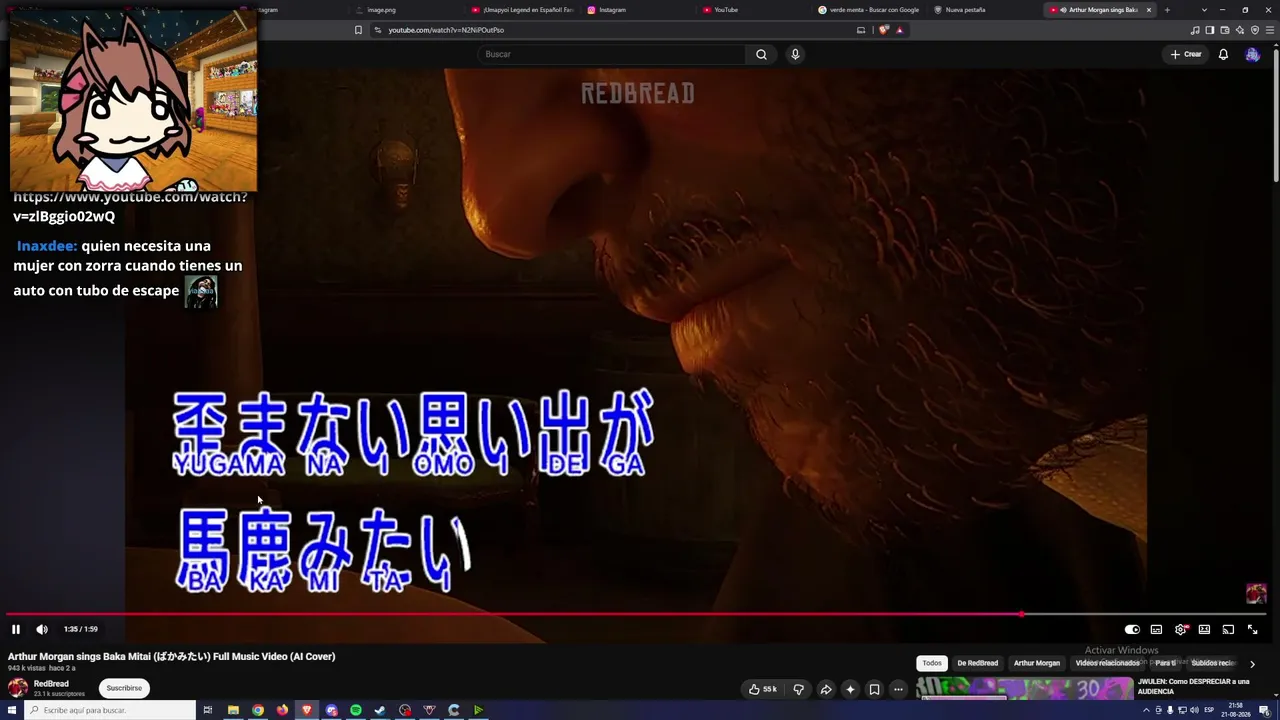Image resolution: width=1280 pixels, height=720 pixels.
Task: Select the Arthur Morgan filter chip
Action: pyautogui.click(x=1037, y=663)
